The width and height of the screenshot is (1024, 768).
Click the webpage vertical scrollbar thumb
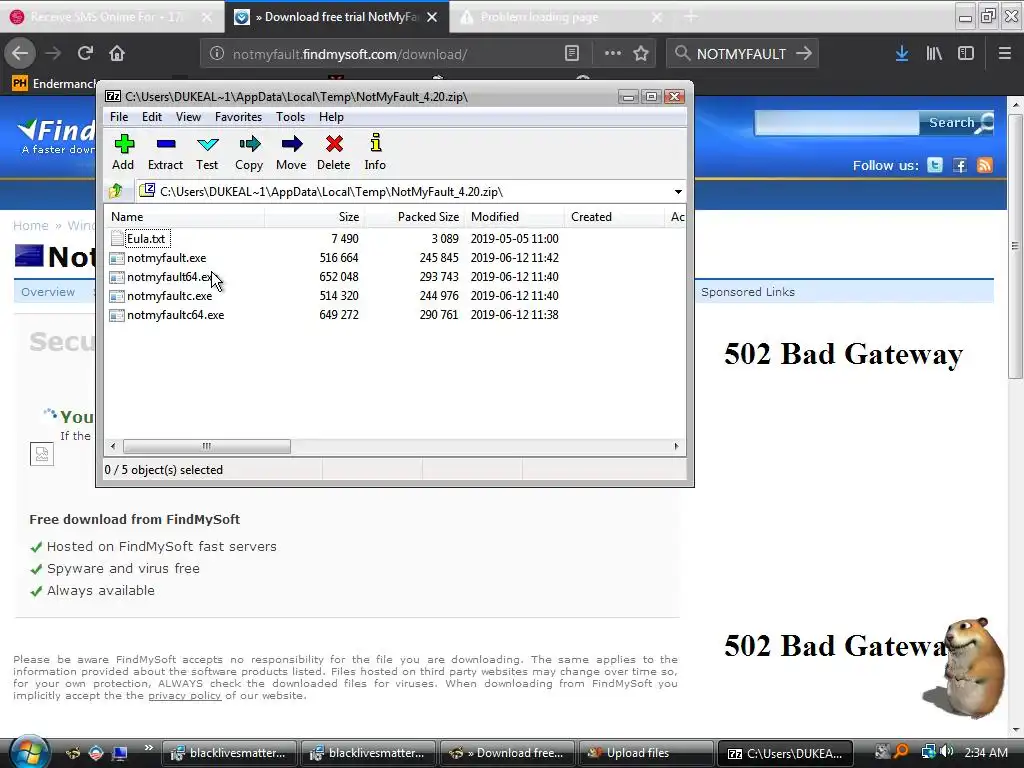point(1015,246)
